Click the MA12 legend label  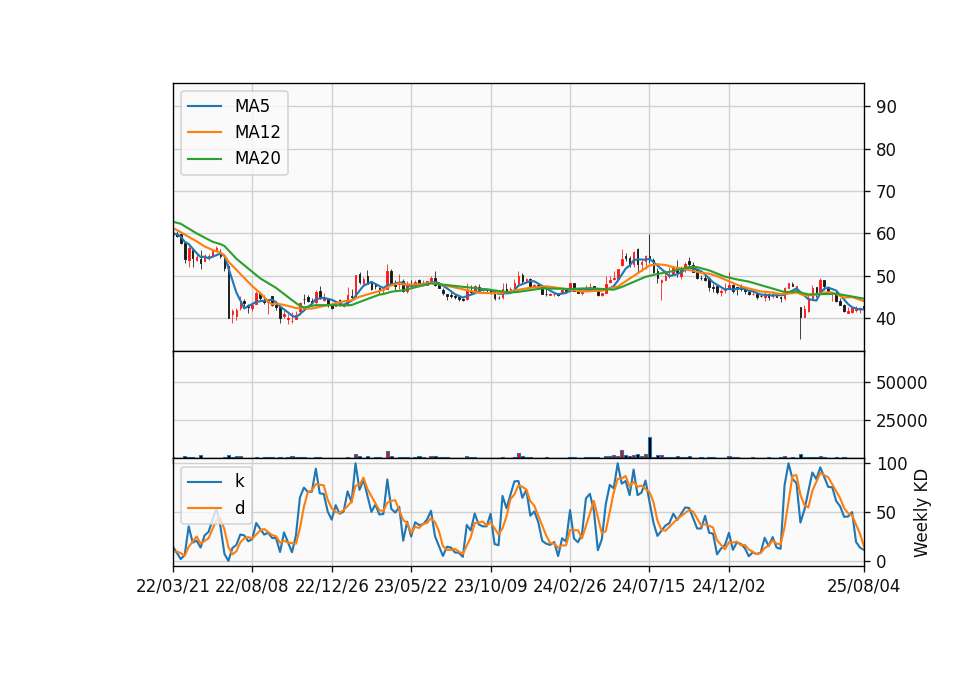pyautogui.click(x=257, y=132)
